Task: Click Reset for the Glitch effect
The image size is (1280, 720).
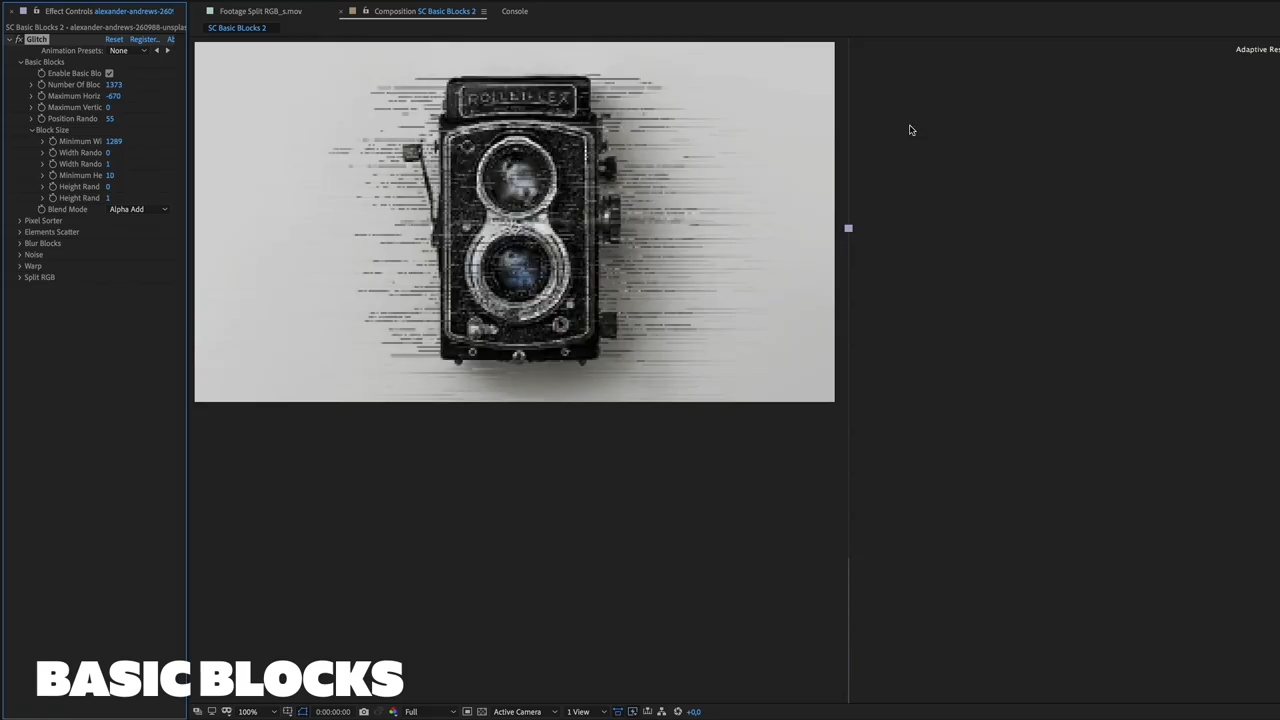Action: pos(114,39)
